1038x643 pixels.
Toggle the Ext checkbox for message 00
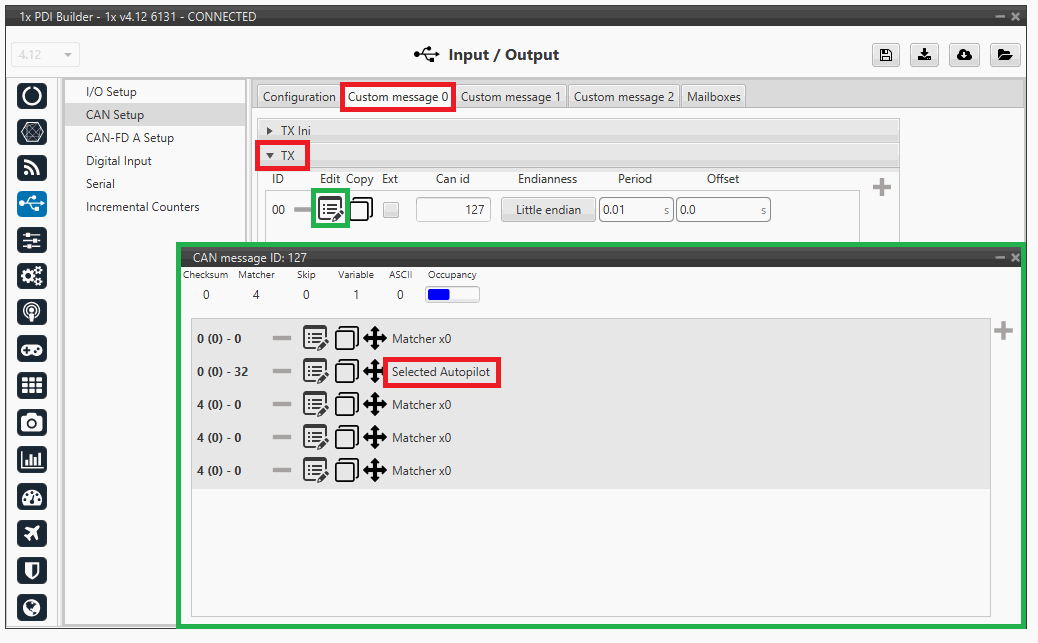[x=391, y=210]
